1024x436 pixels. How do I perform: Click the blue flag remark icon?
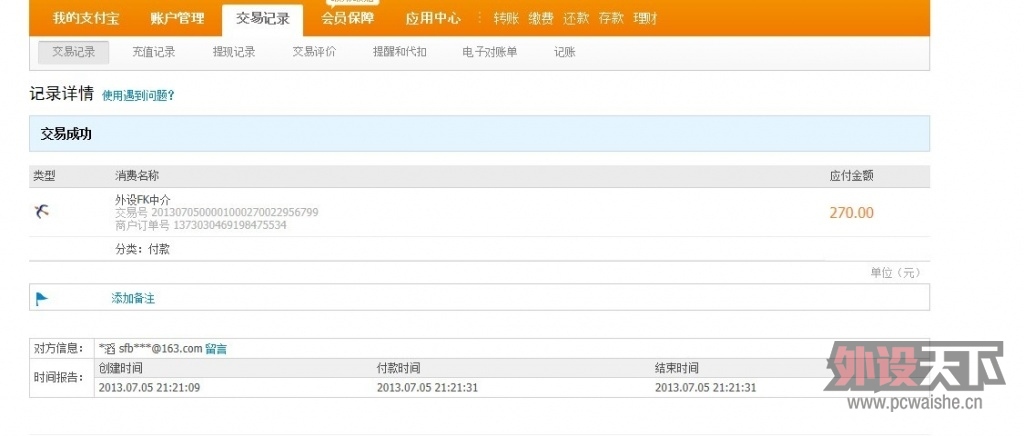tap(42, 298)
